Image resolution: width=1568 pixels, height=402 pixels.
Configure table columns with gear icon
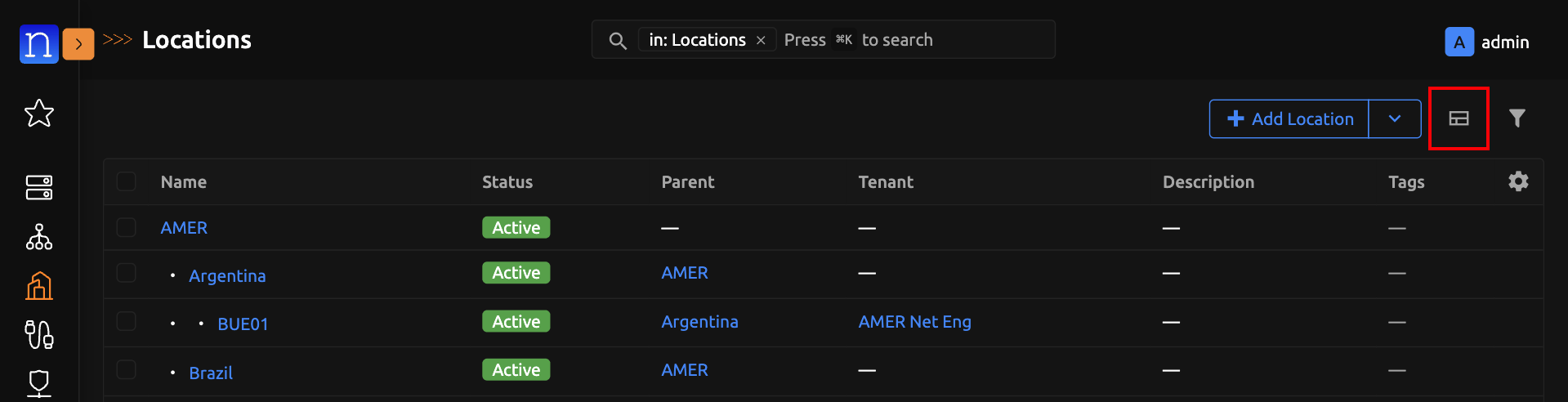click(x=1518, y=181)
